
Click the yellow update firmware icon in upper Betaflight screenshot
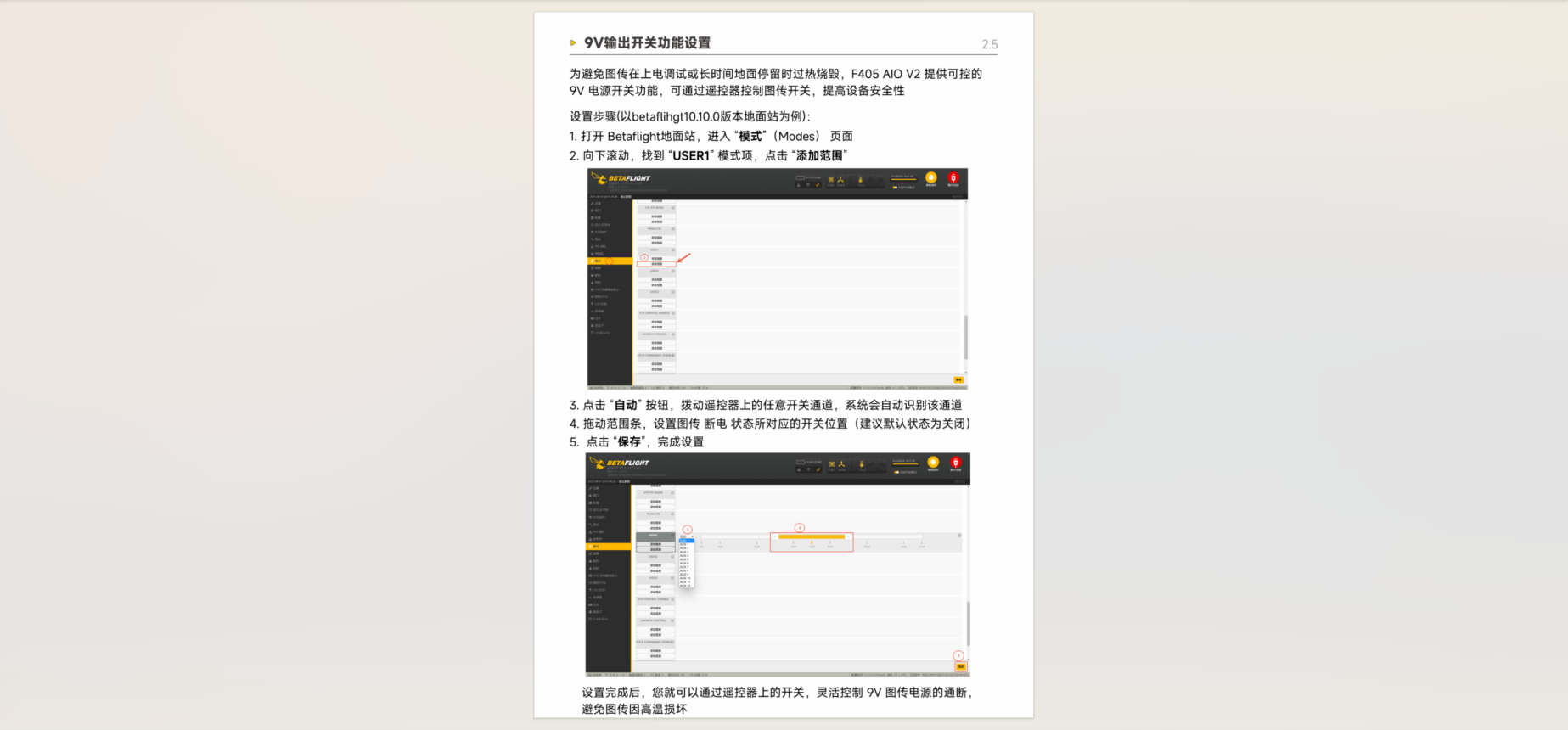[x=930, y=177]
